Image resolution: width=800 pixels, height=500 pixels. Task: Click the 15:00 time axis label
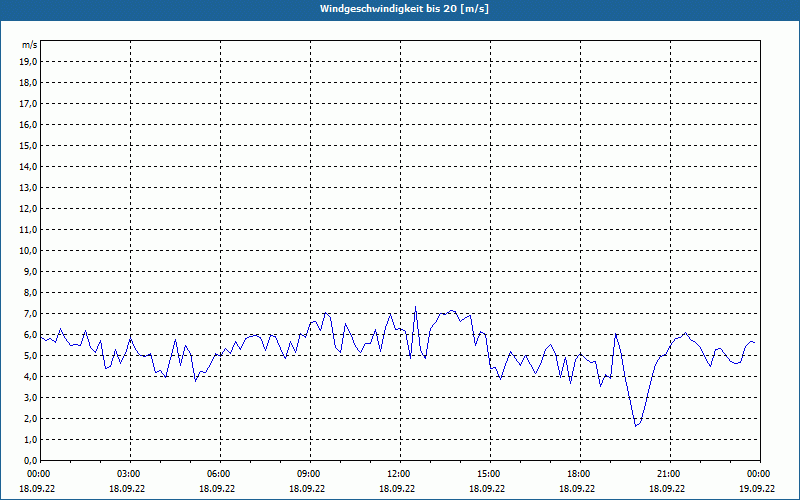point(489,474)
